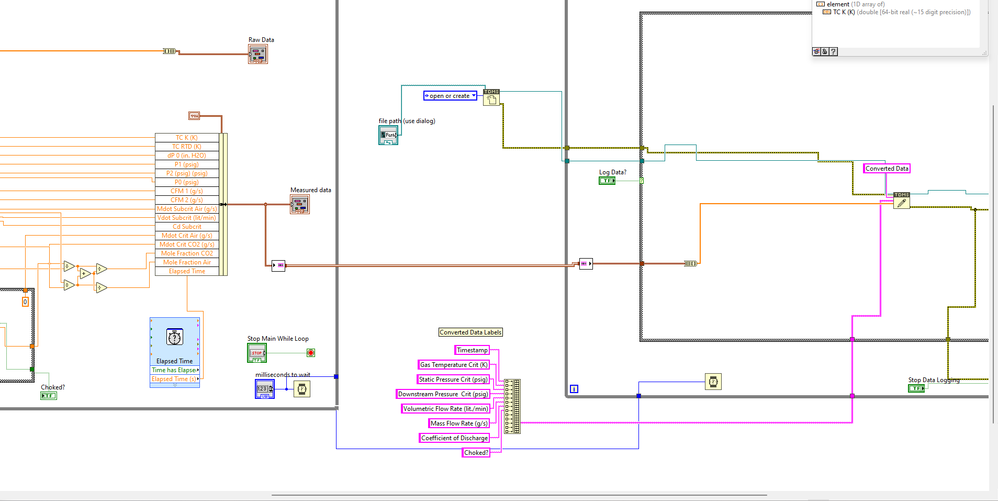
Task: Select the Log Data? boolean terminal
Action: [607, 181]
